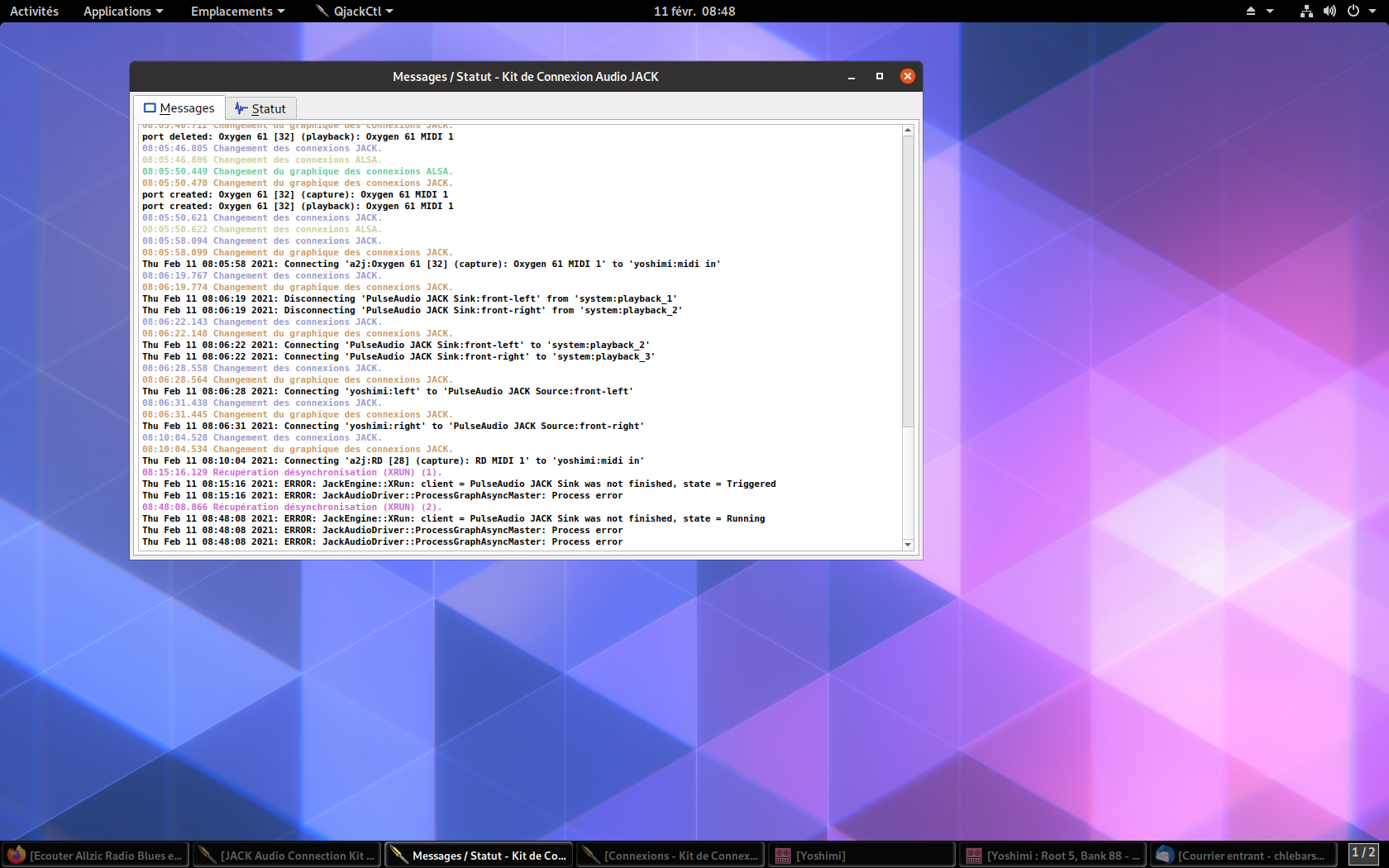This screenshot has height=868, width=1389.
Task: Open the Activités overview
Action: 34,11
